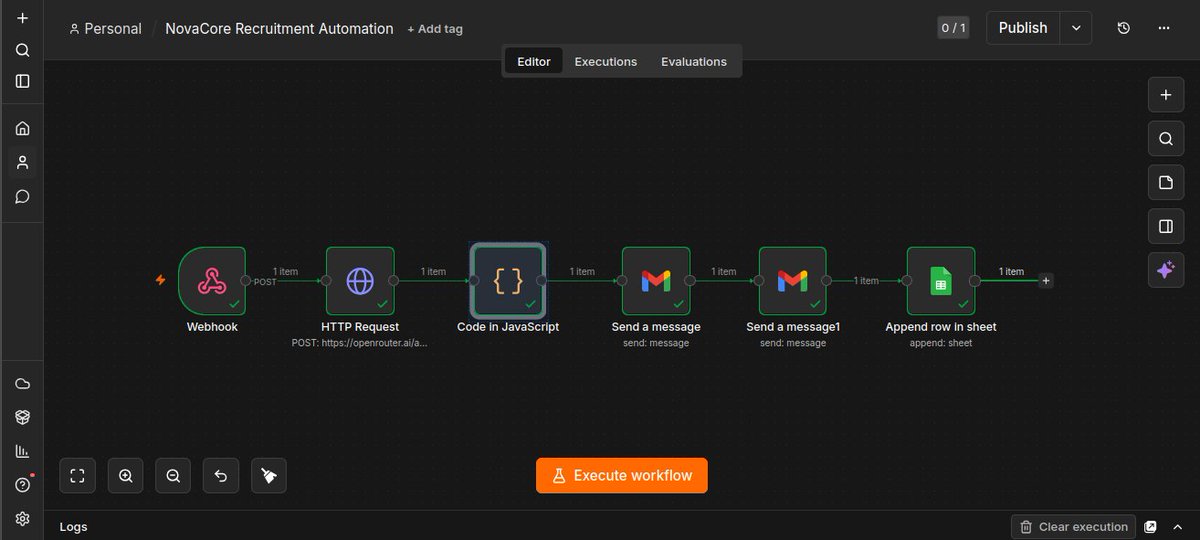Click the Webhook node output connector dot
The image size is (1200, 540).
(x=246, y=281)
